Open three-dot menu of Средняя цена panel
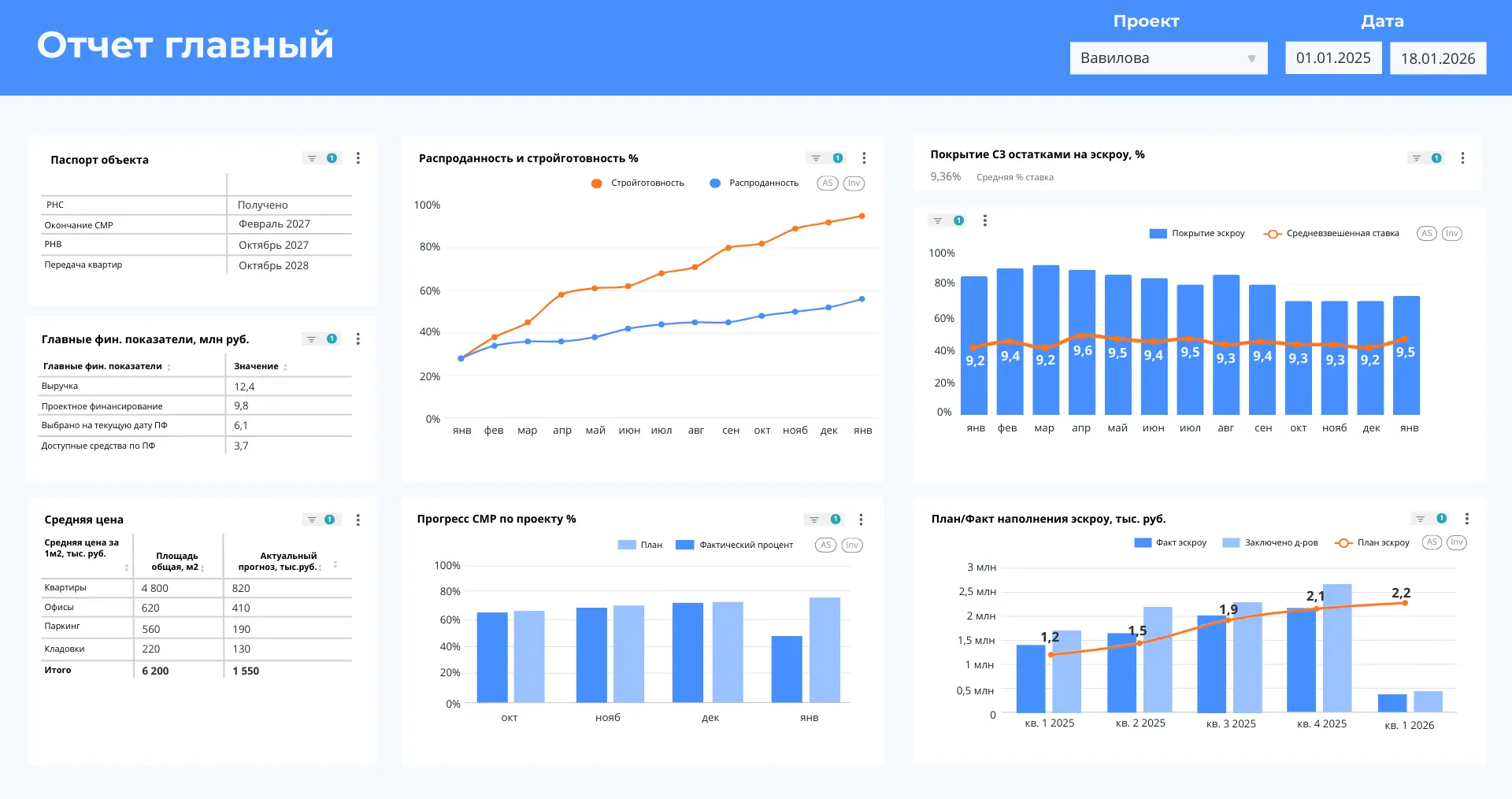The image size is (1512, 799). point(358,520)
